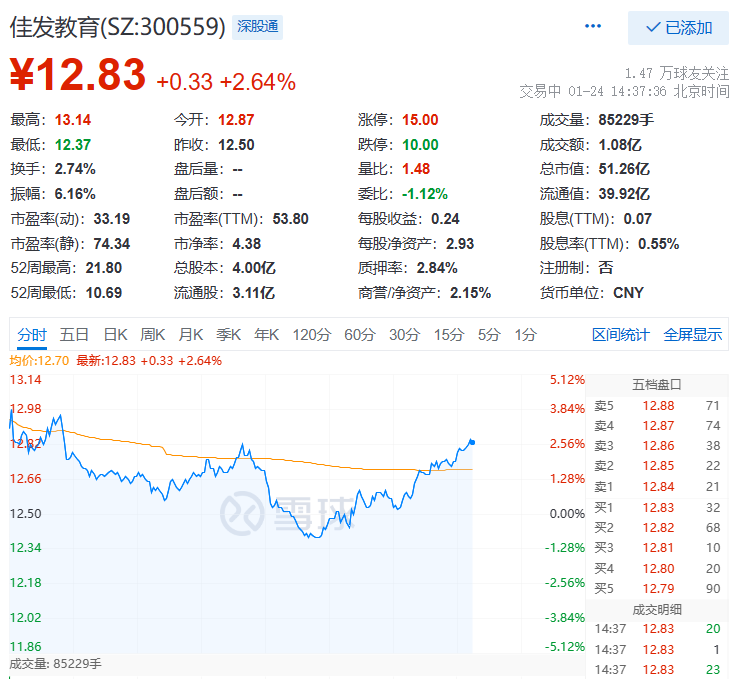Screen dimensions: 741x679
Task: Click the 52周最高 value 21.80
Action: [103, 268]
